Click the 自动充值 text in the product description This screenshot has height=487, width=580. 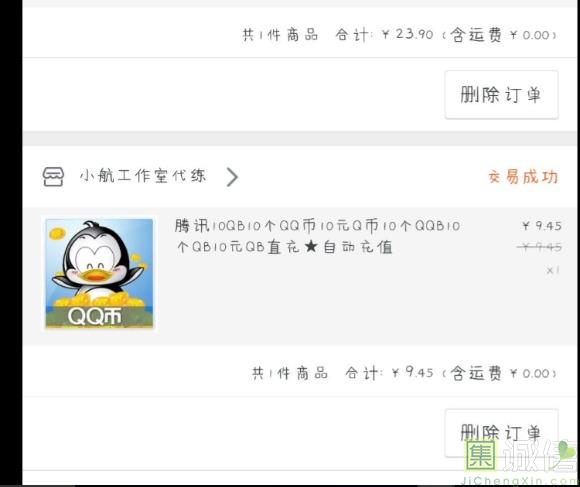tap(358, 247)
